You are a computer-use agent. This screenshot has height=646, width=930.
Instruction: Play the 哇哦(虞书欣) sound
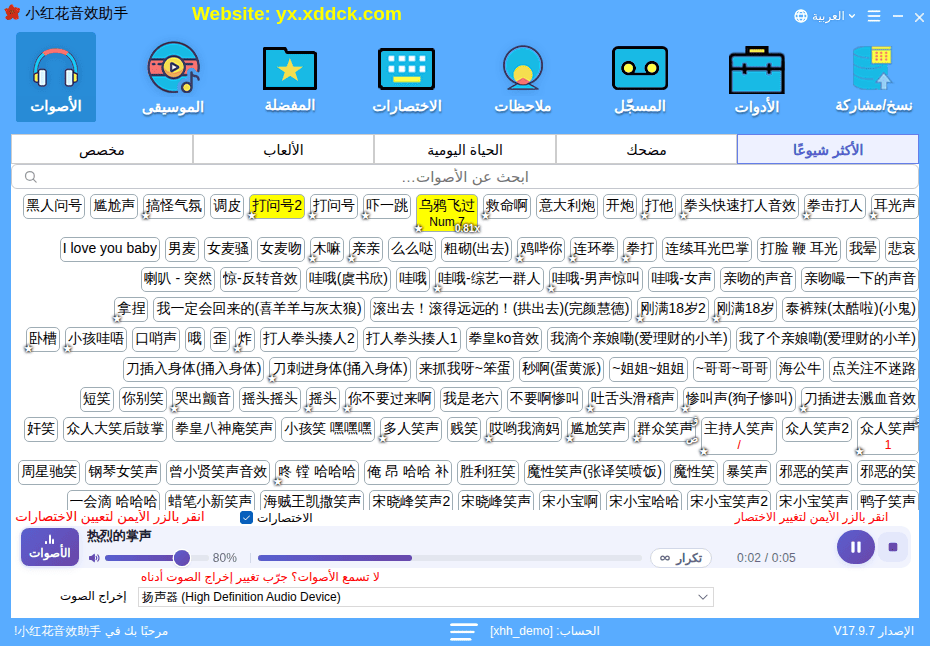pyautogui.click(x=348, y=279)
